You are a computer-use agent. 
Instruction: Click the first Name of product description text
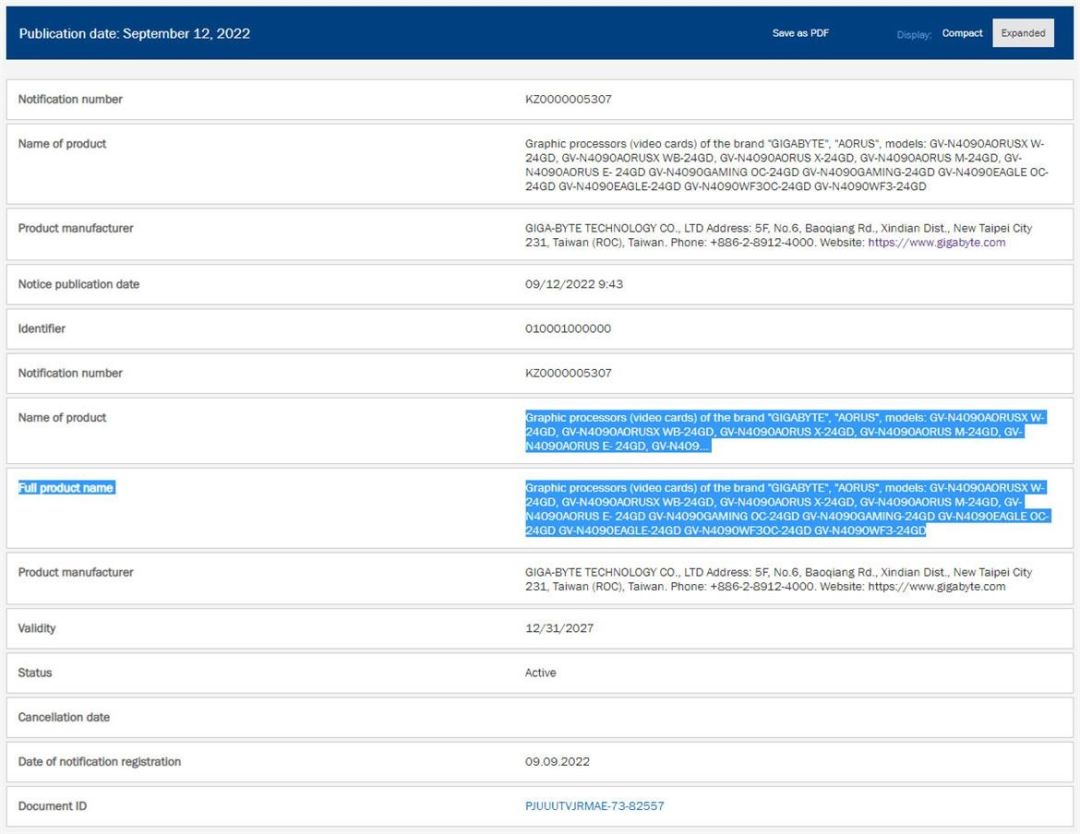(787, 165)
